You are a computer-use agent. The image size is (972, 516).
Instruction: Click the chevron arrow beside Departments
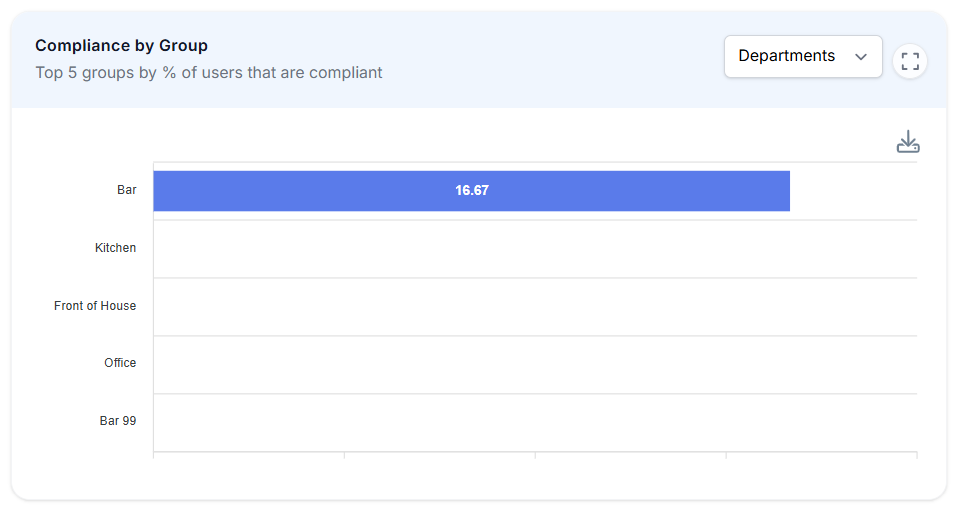pyautogui.click(x=860, y=57)
